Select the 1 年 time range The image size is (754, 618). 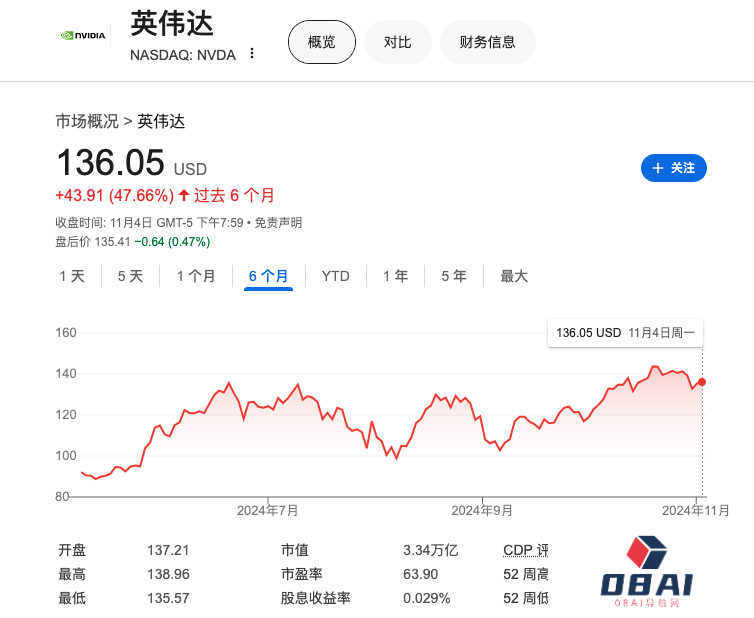tap(395, 276)
